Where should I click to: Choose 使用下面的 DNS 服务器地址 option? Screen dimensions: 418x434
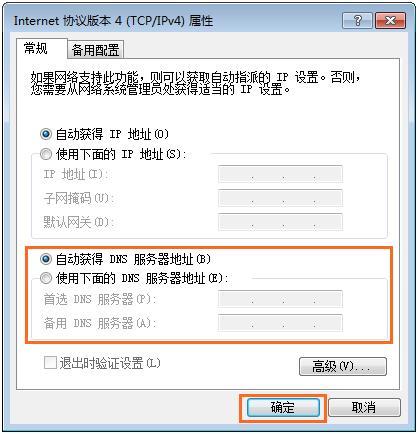46,278
